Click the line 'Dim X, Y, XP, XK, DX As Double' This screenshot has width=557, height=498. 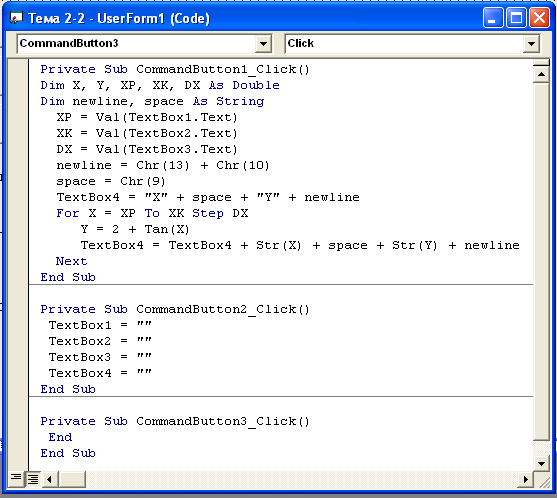160,85
